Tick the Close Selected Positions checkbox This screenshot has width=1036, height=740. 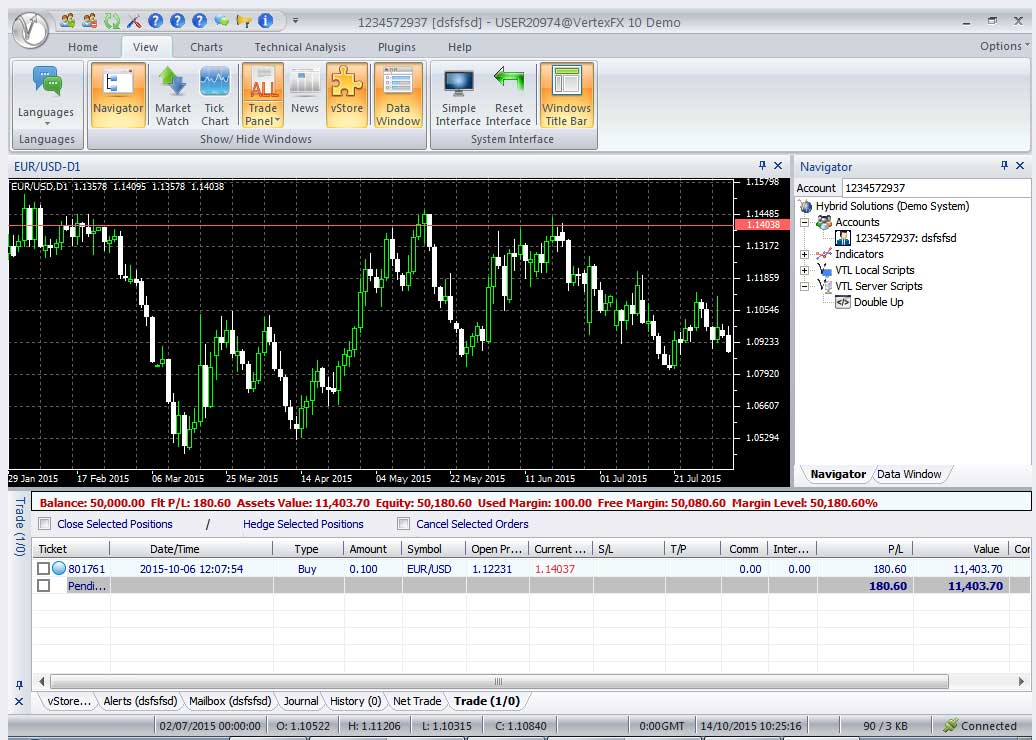coord(45,524)
